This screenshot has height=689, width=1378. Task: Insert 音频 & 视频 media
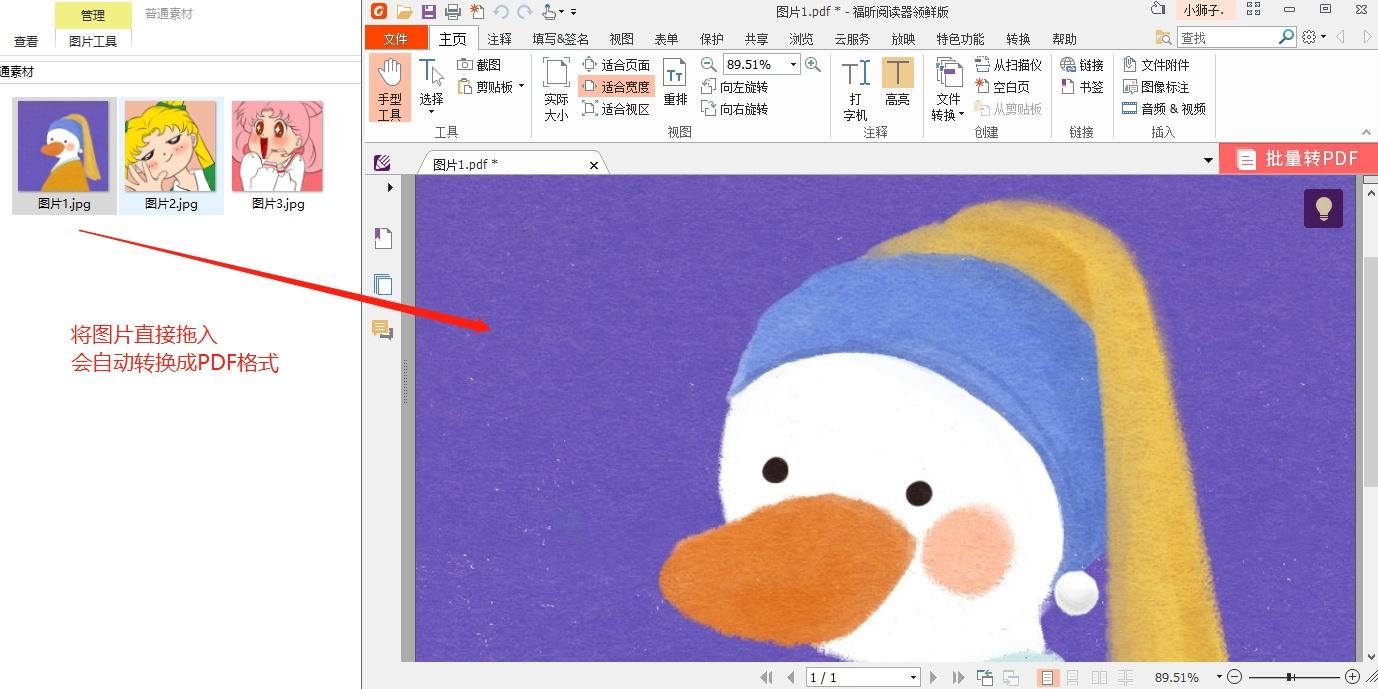1164,109
